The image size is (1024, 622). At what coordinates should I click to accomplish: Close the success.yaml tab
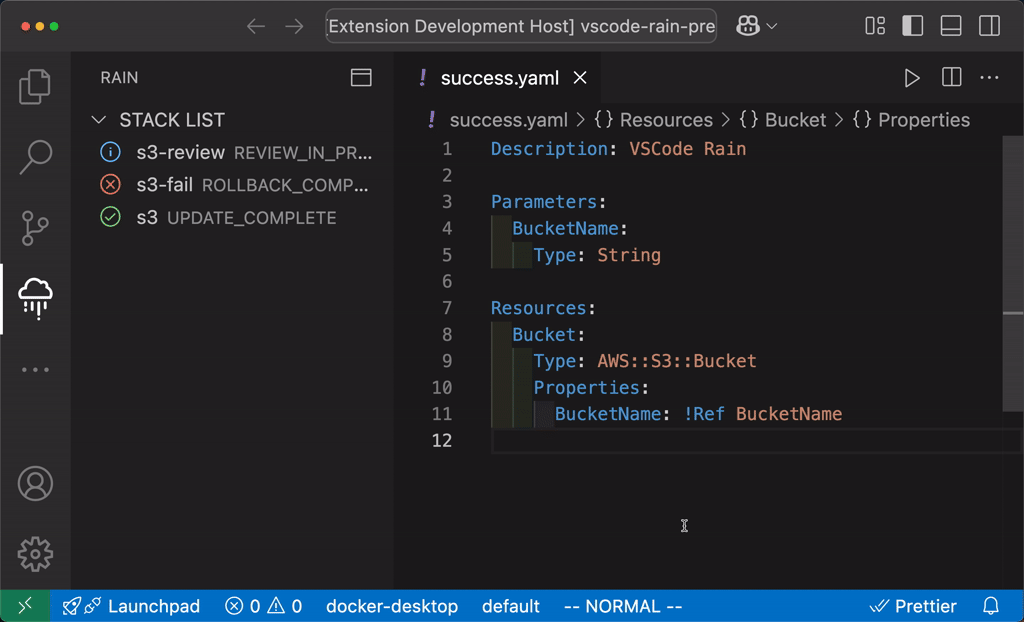pos(580,78)
